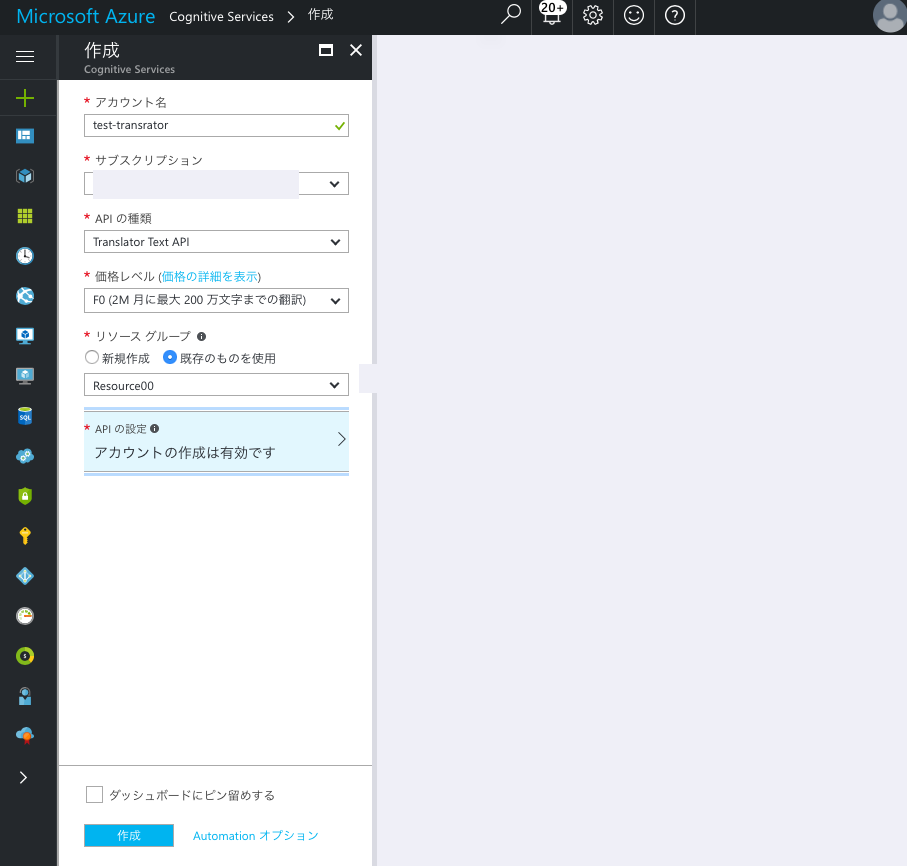This screenshot has height=866, width=907.
Task: Open notifications bell showing 20+
Action: [552, 14]
